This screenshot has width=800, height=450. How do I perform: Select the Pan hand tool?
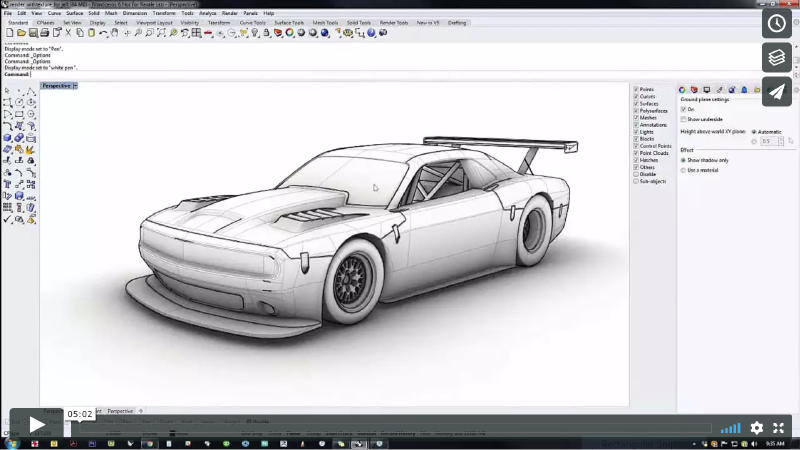tap(115, 33)
